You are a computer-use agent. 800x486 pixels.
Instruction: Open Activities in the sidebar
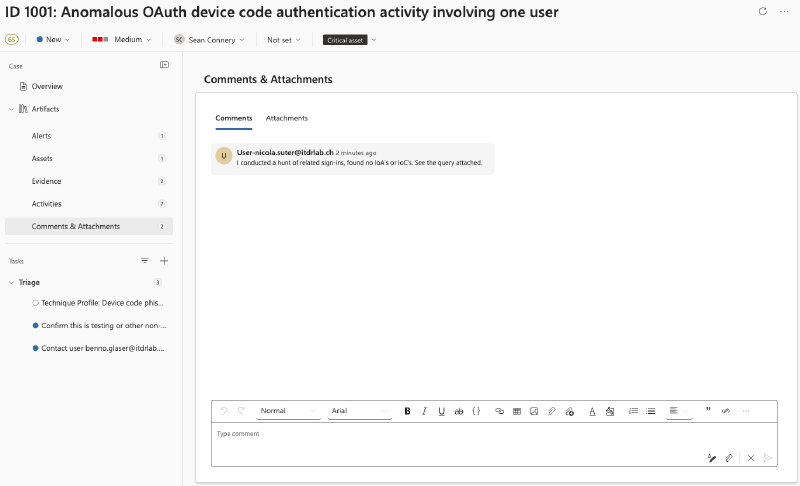click(x=89, y=203)
